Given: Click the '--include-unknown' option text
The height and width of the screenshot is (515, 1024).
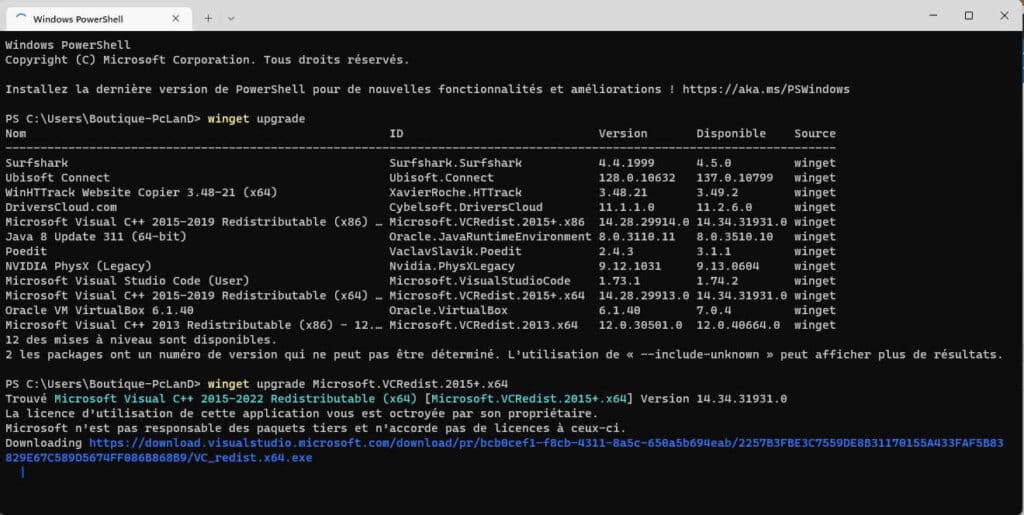Looking at the screenshot, I should tap(699, 355).
